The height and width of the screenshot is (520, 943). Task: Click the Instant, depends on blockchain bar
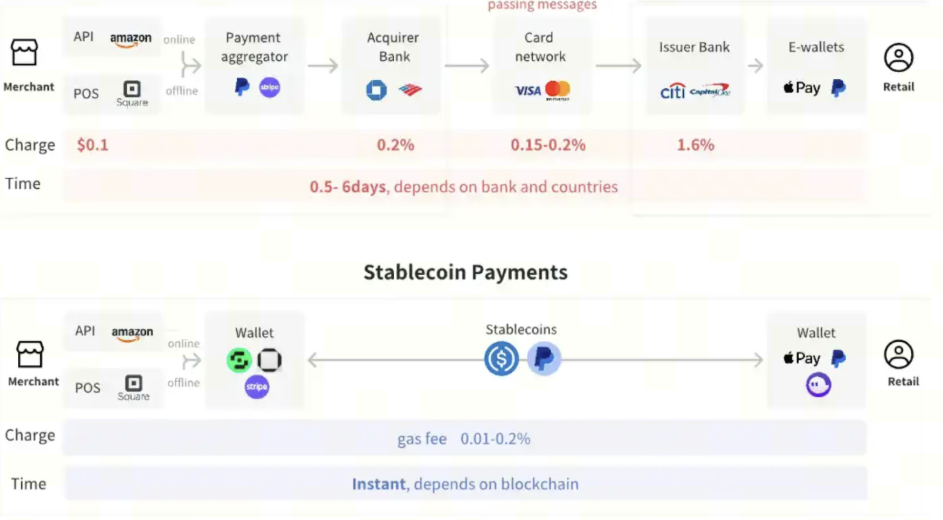(464, 484)
